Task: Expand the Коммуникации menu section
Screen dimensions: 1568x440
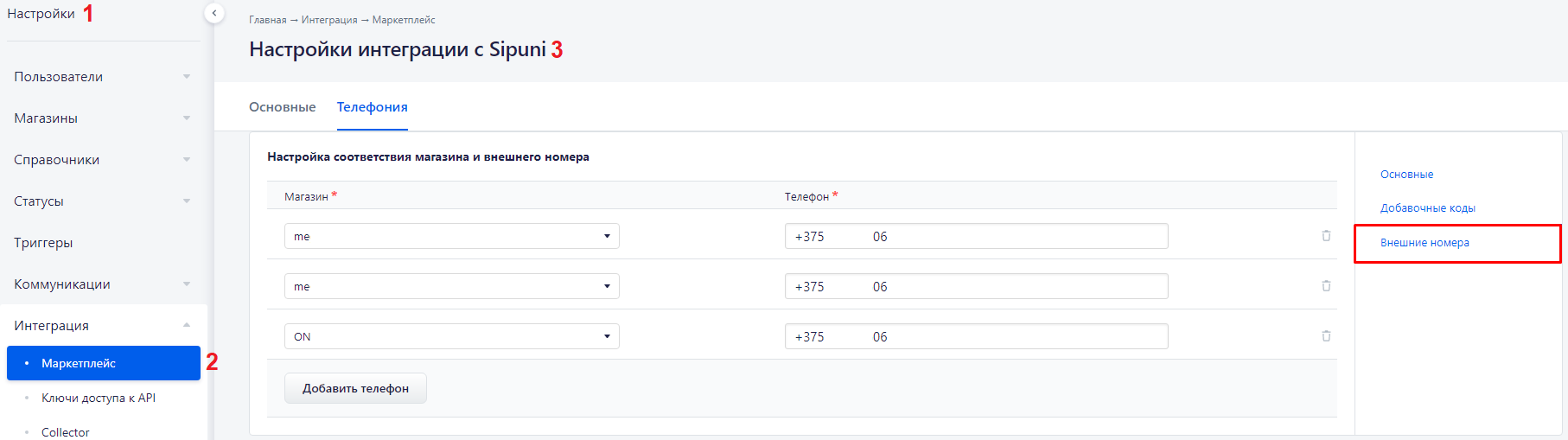Action: [104, 284]
